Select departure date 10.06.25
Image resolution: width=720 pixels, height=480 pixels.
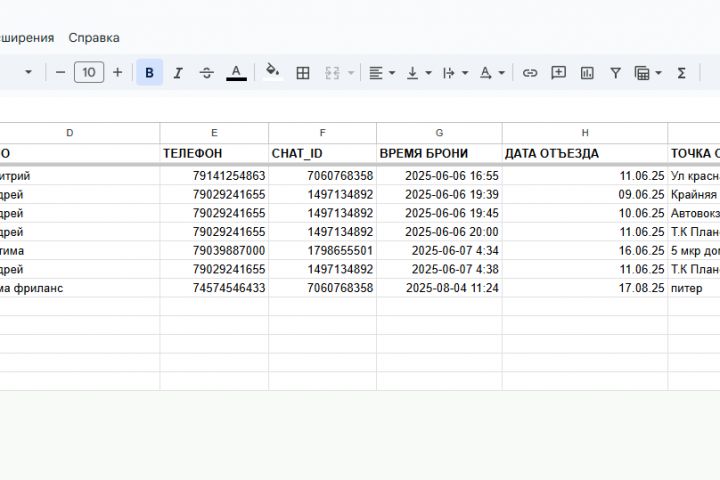585,213
